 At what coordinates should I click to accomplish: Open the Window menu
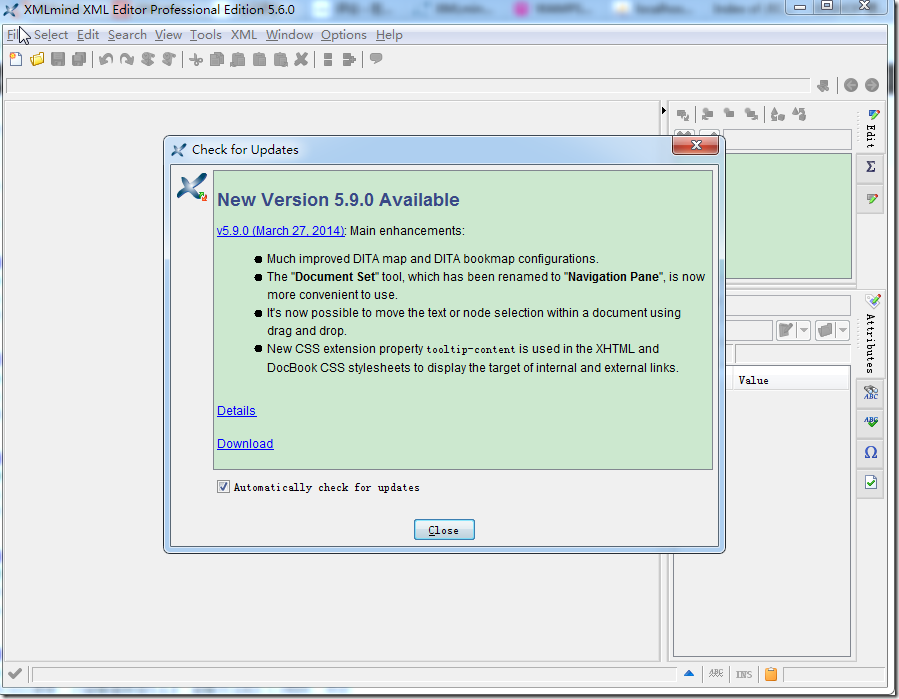pyautogui.click(x=289, y=35)
